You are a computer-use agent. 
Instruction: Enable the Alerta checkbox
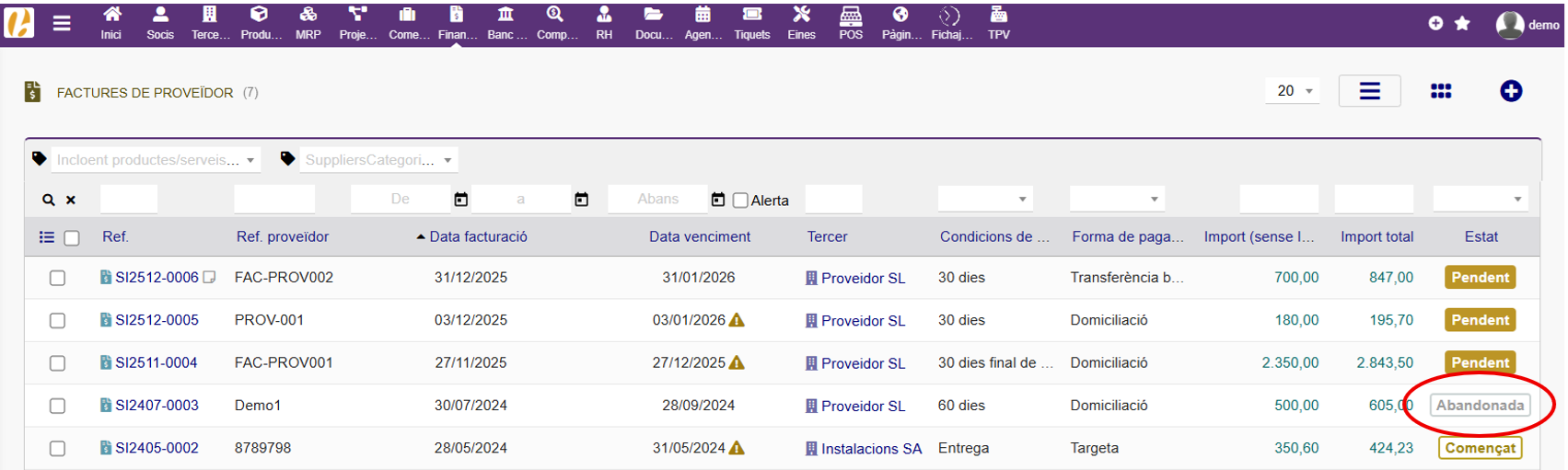(740, 201)
